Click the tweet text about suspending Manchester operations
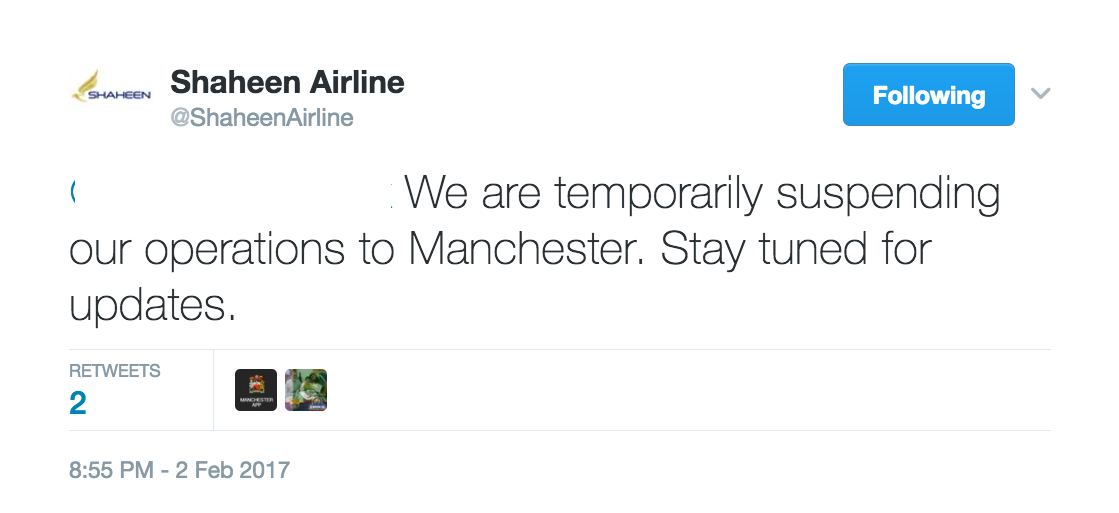Viewport: 1119px width, 513px height. tap(535, 249)
